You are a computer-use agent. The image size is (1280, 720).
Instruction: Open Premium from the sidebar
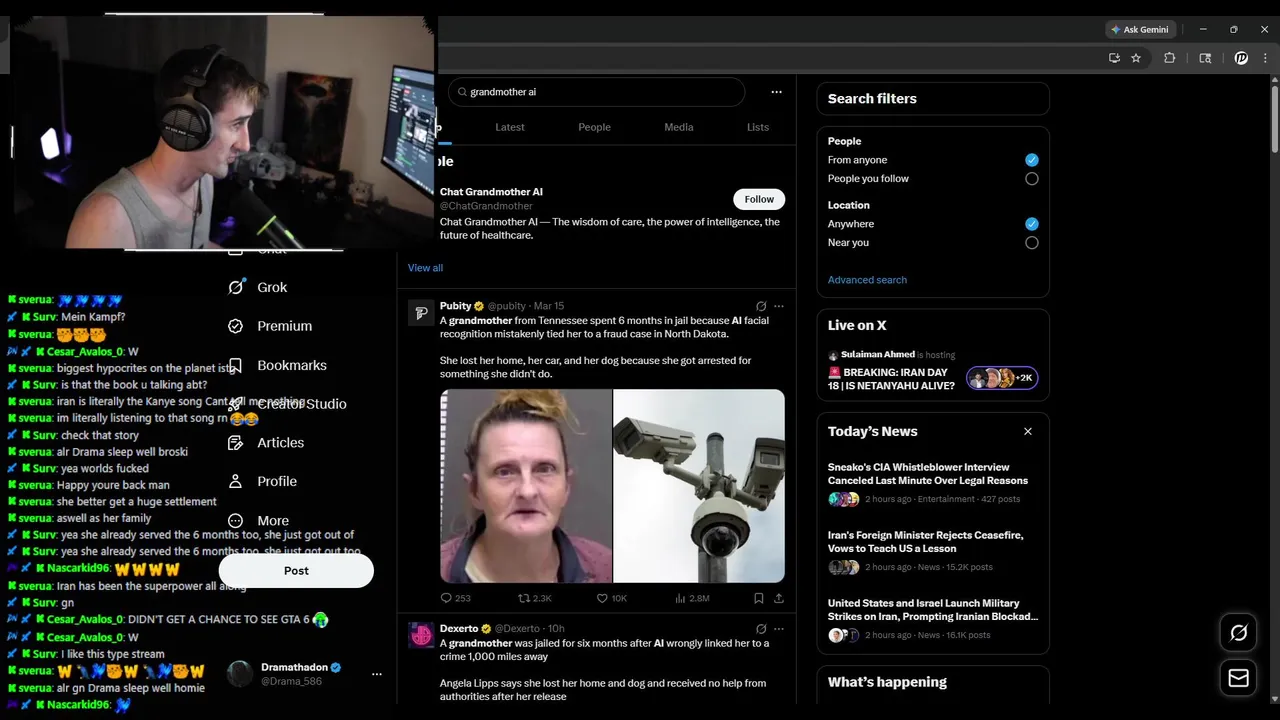[270, 326]
